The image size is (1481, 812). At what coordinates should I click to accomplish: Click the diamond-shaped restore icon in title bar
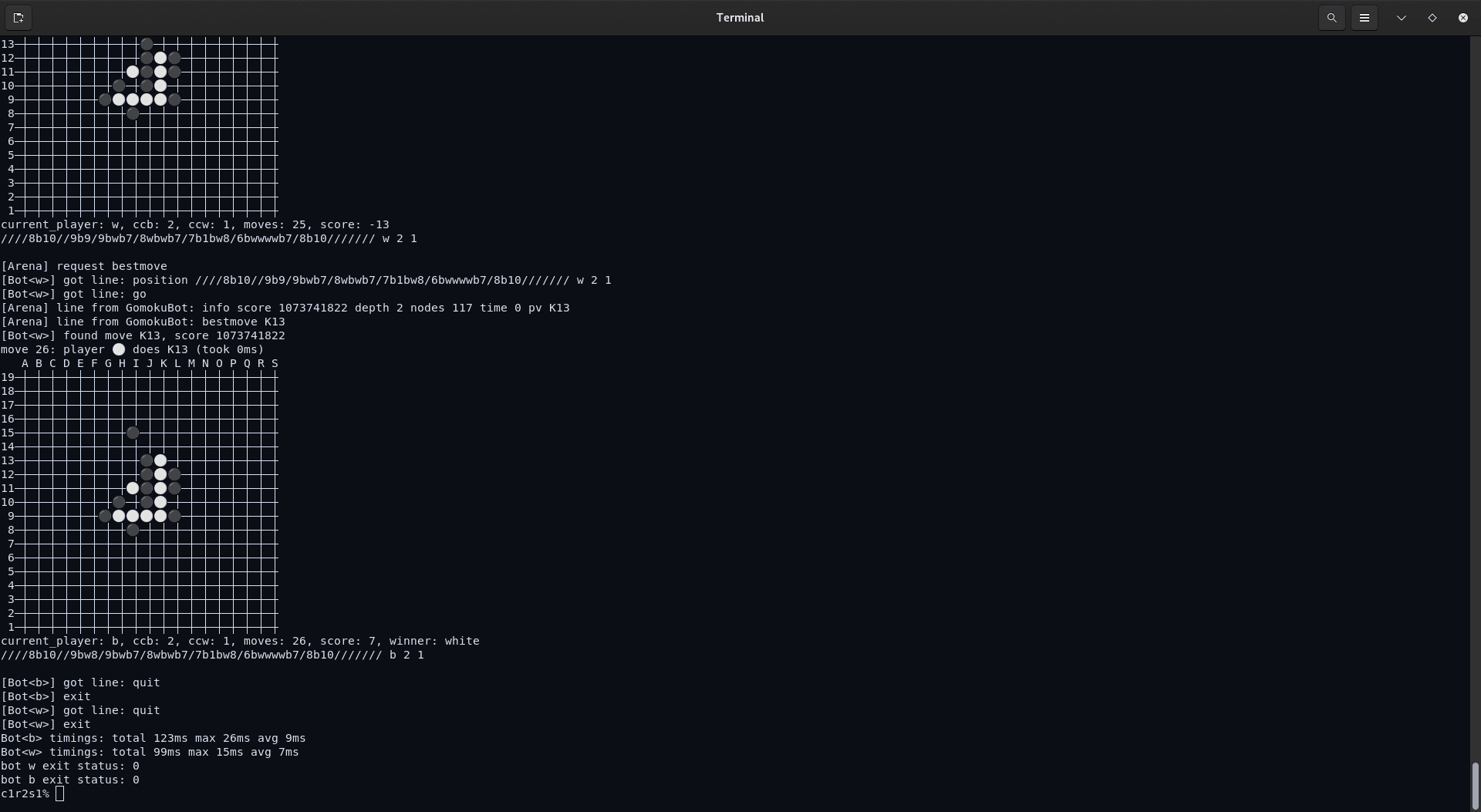pyautogui.click(x=1433, y=17)
